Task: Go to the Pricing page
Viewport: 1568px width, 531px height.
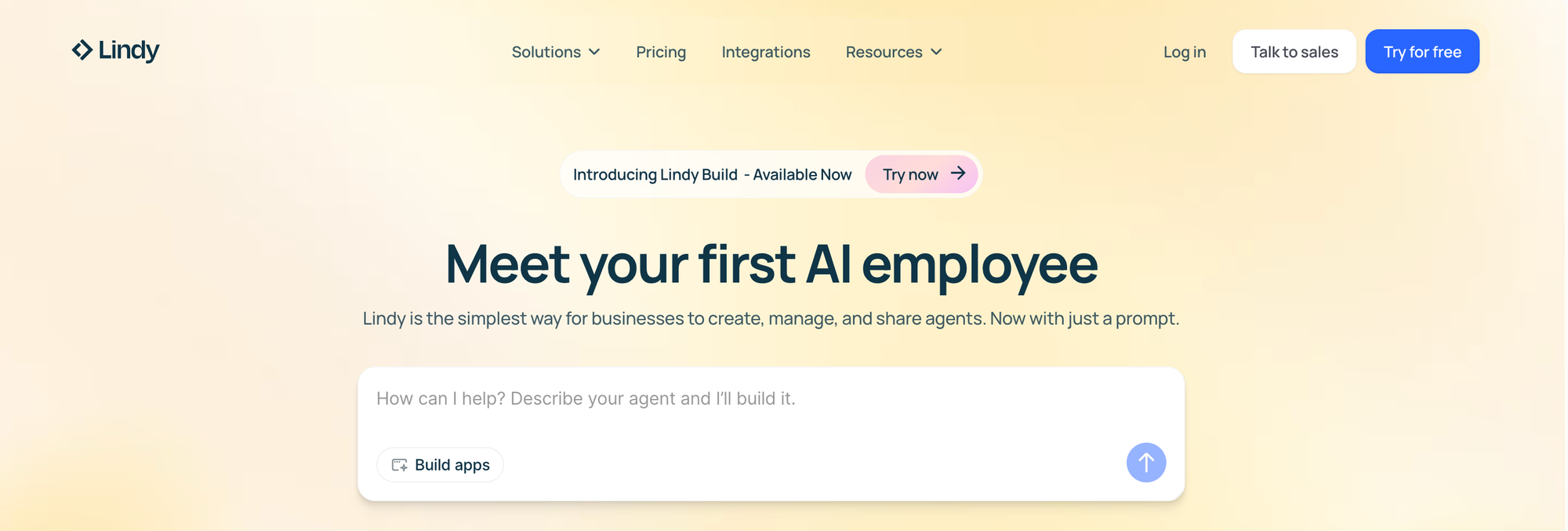Action: click(x=661, y=52)
